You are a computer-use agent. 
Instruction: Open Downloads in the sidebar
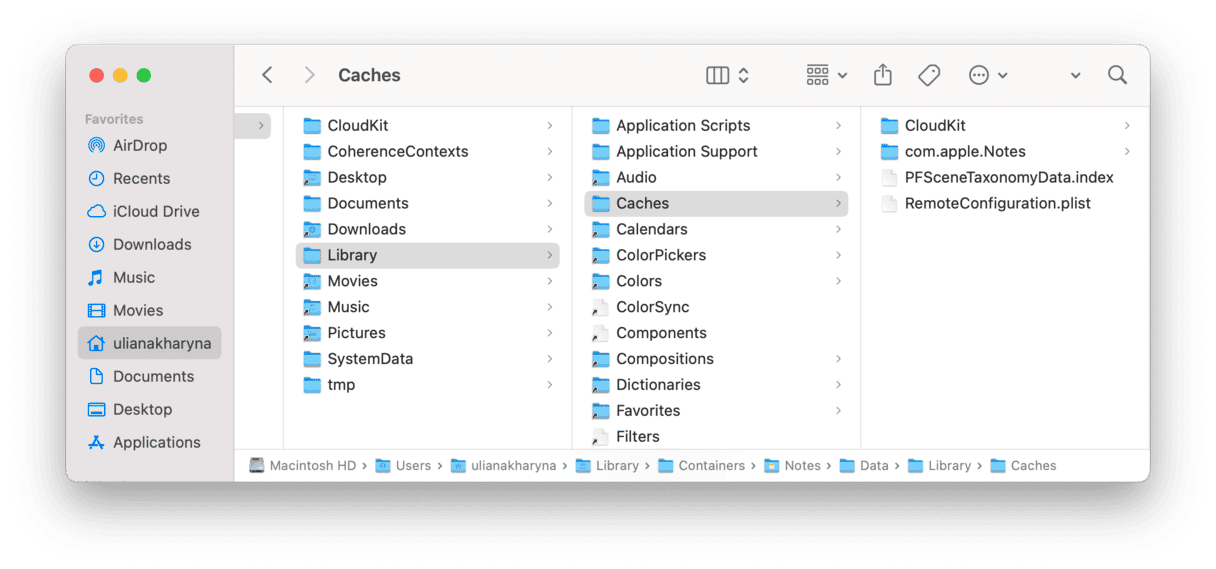tap(151, 244)
